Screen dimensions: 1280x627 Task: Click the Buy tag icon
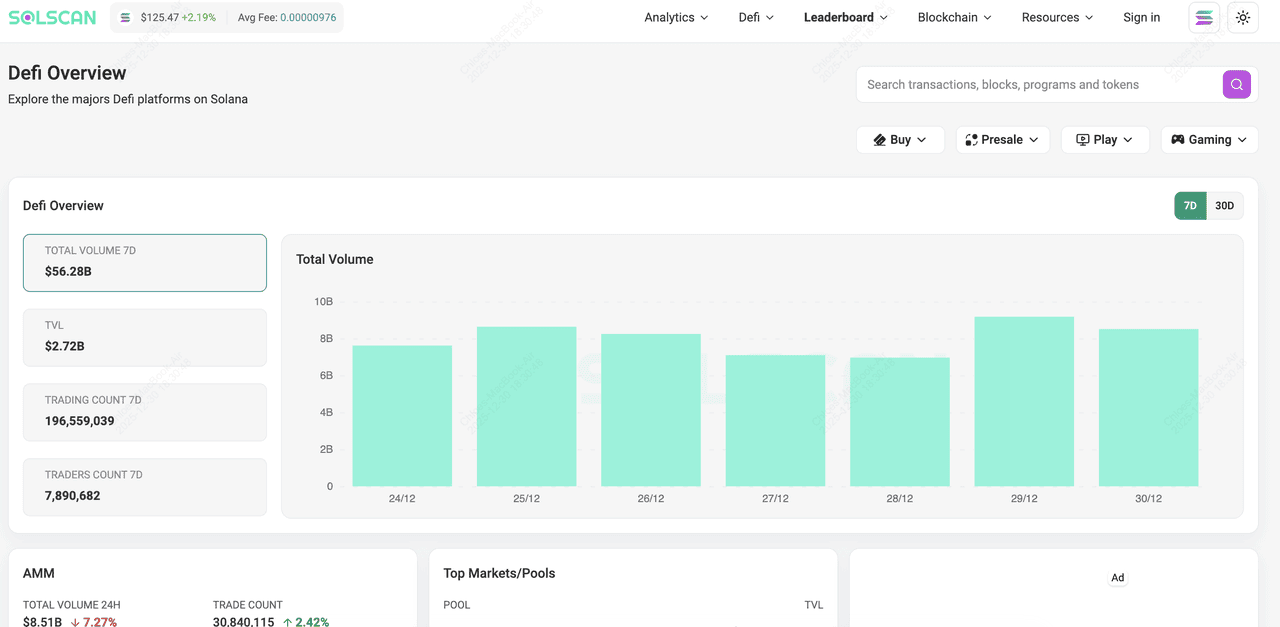pos(879,140)
